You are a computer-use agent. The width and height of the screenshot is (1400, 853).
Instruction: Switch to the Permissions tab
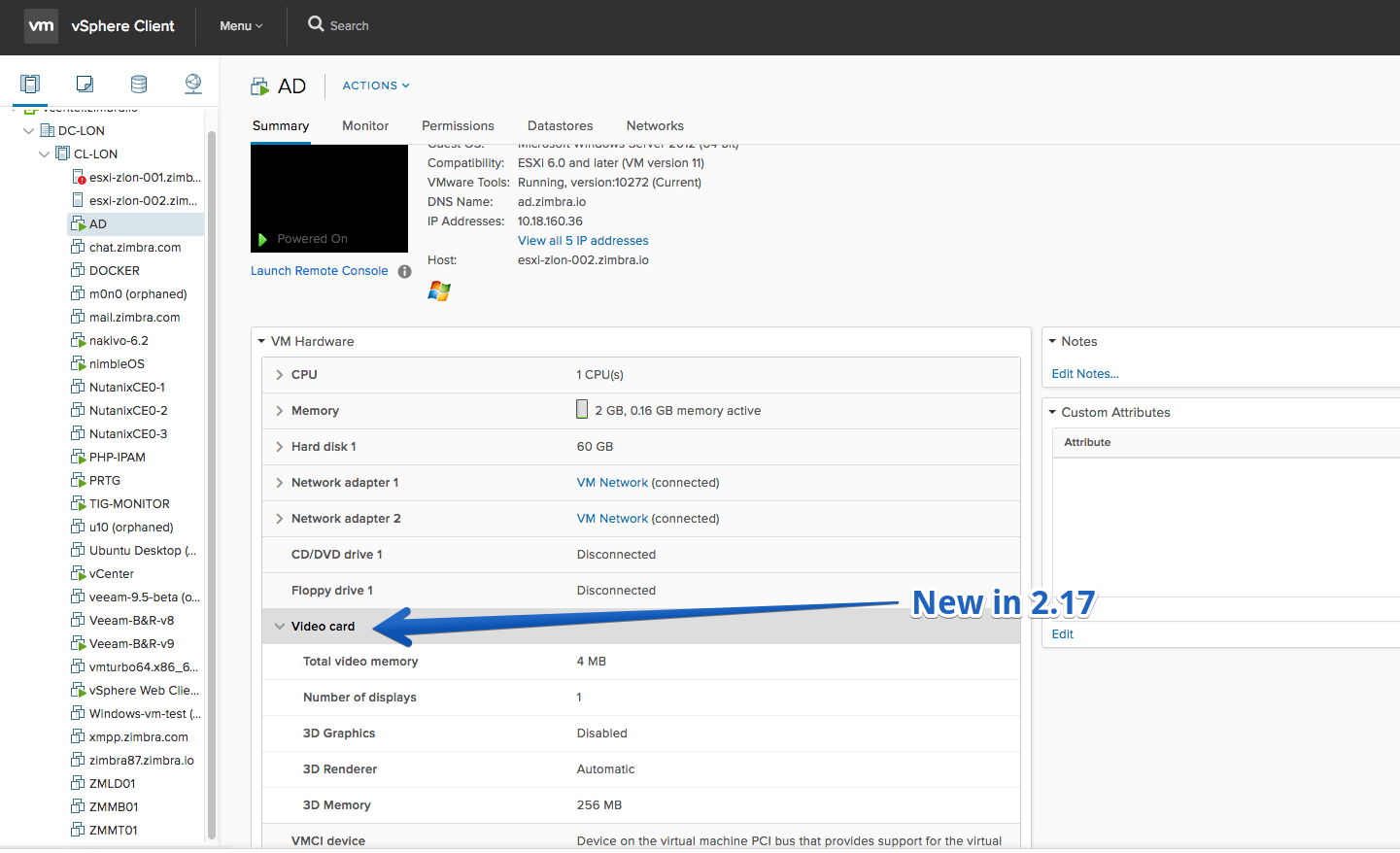coord(458,126)
